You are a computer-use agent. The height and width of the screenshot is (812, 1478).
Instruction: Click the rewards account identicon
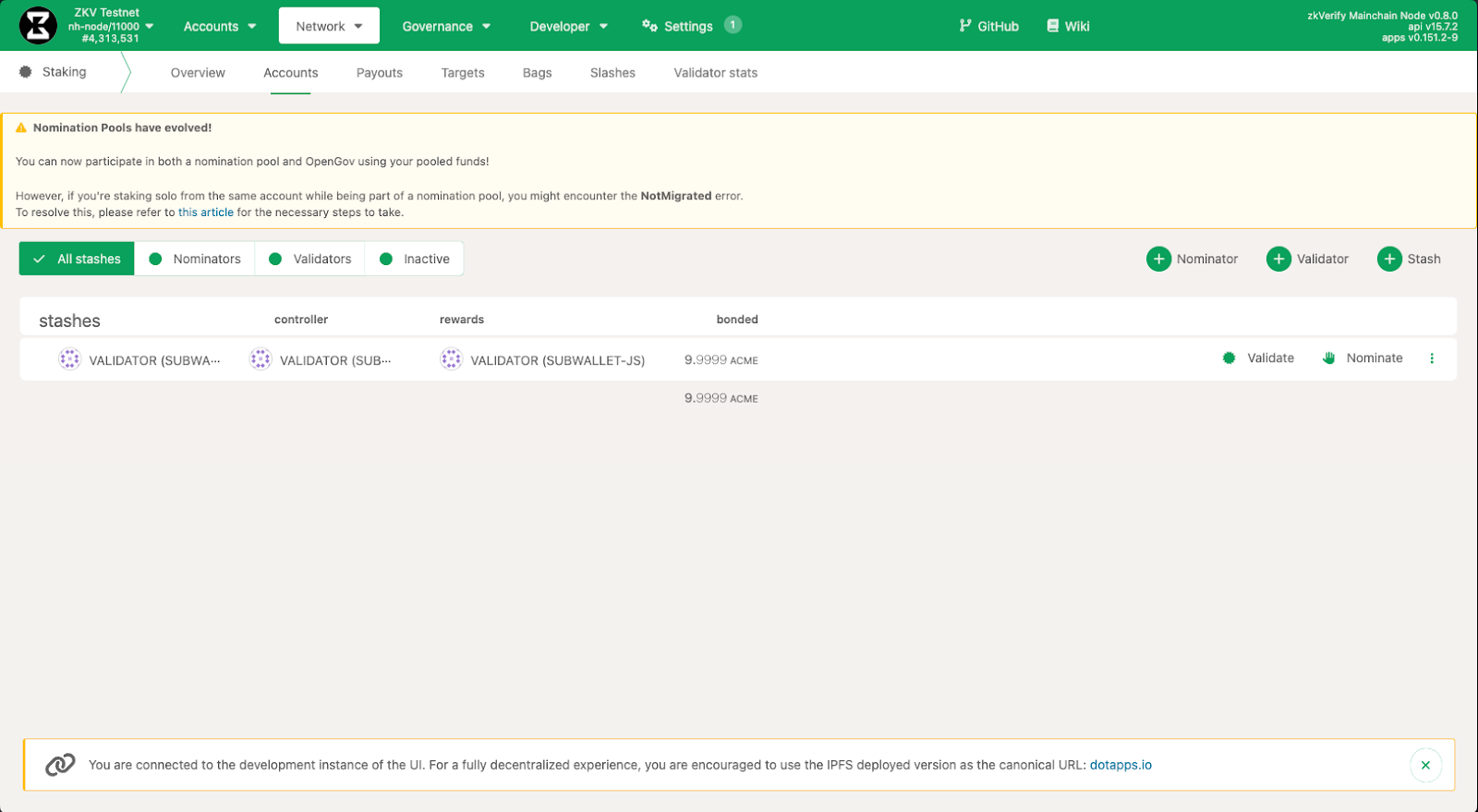click(451, 359)
